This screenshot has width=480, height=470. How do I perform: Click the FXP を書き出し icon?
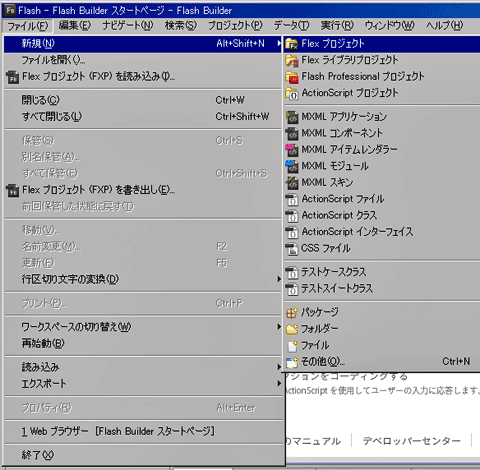click(13, 190)
